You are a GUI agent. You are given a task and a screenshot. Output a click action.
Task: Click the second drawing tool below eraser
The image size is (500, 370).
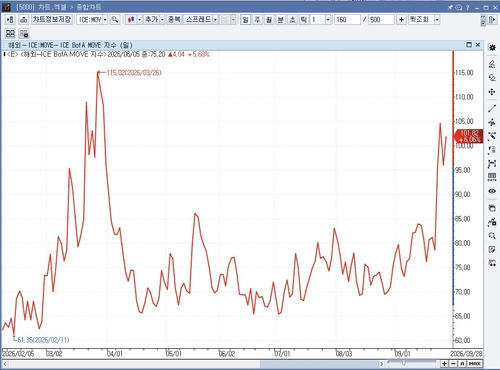(x=492, y=78)
